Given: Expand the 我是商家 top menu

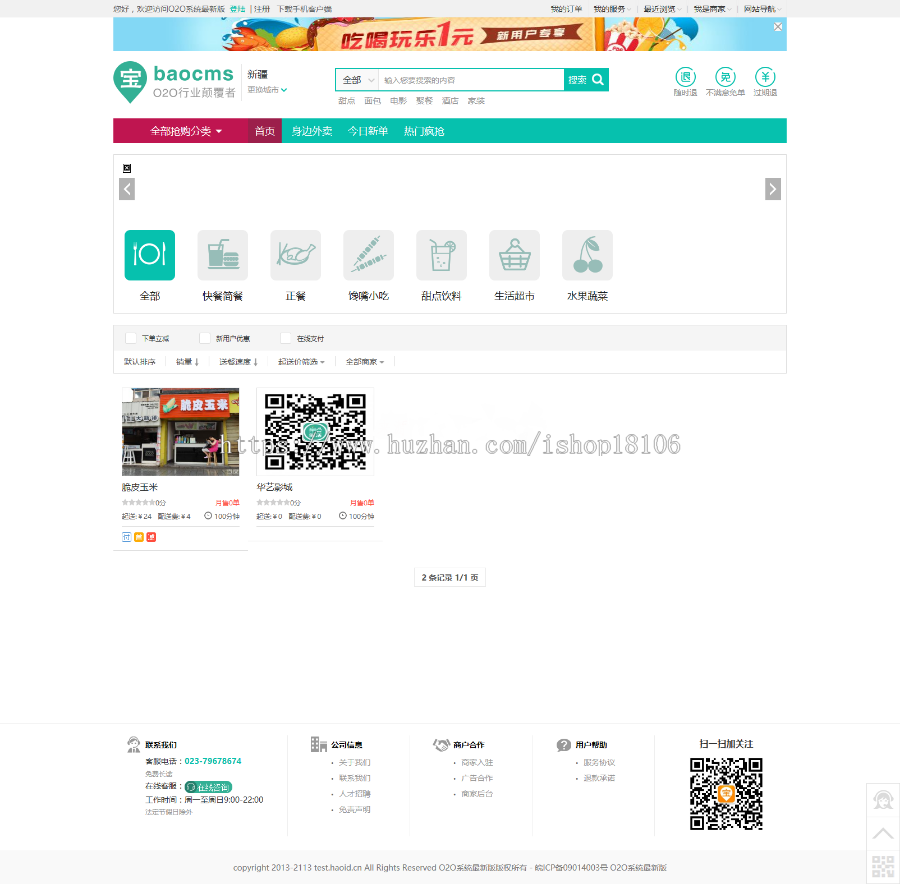Looking at the screenshot, I should pyautogui.click(x=712, y=9).
